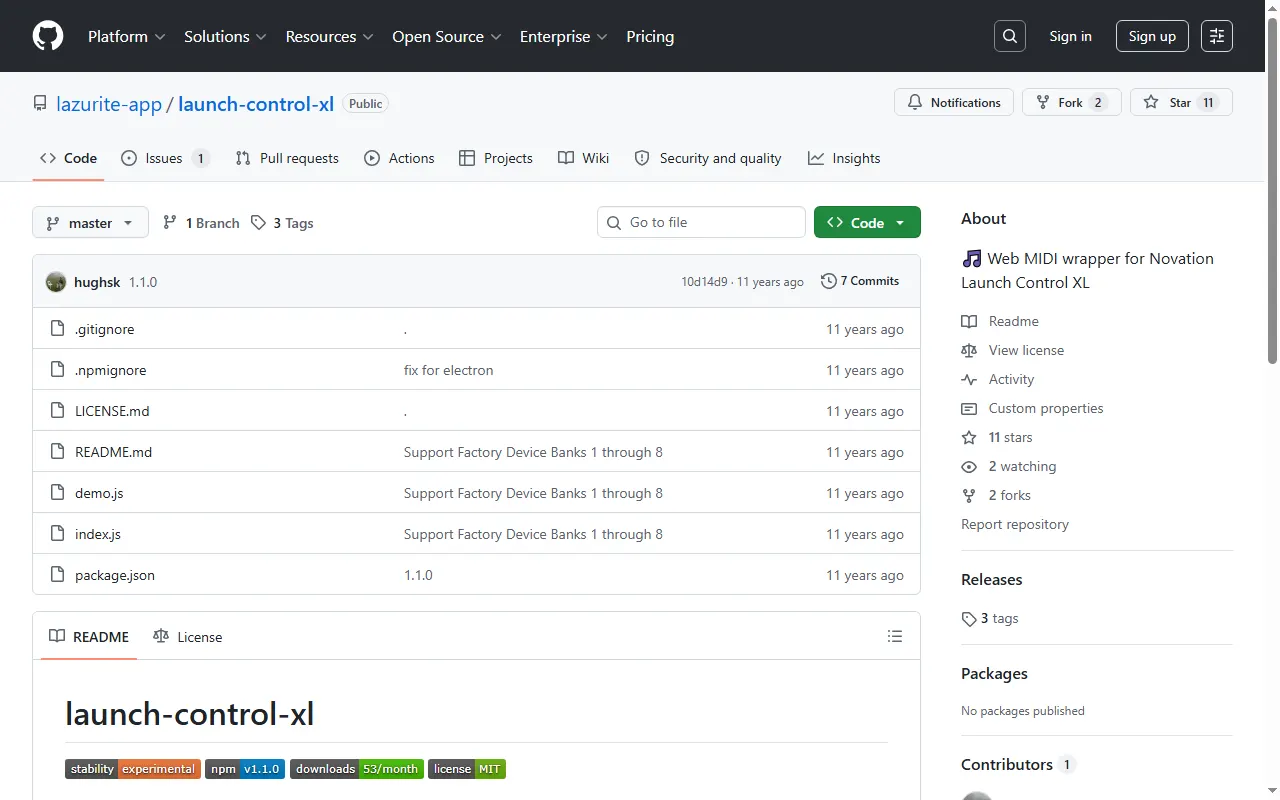Go to the Pricing page
1280x800 pixels.
(650, 36)
